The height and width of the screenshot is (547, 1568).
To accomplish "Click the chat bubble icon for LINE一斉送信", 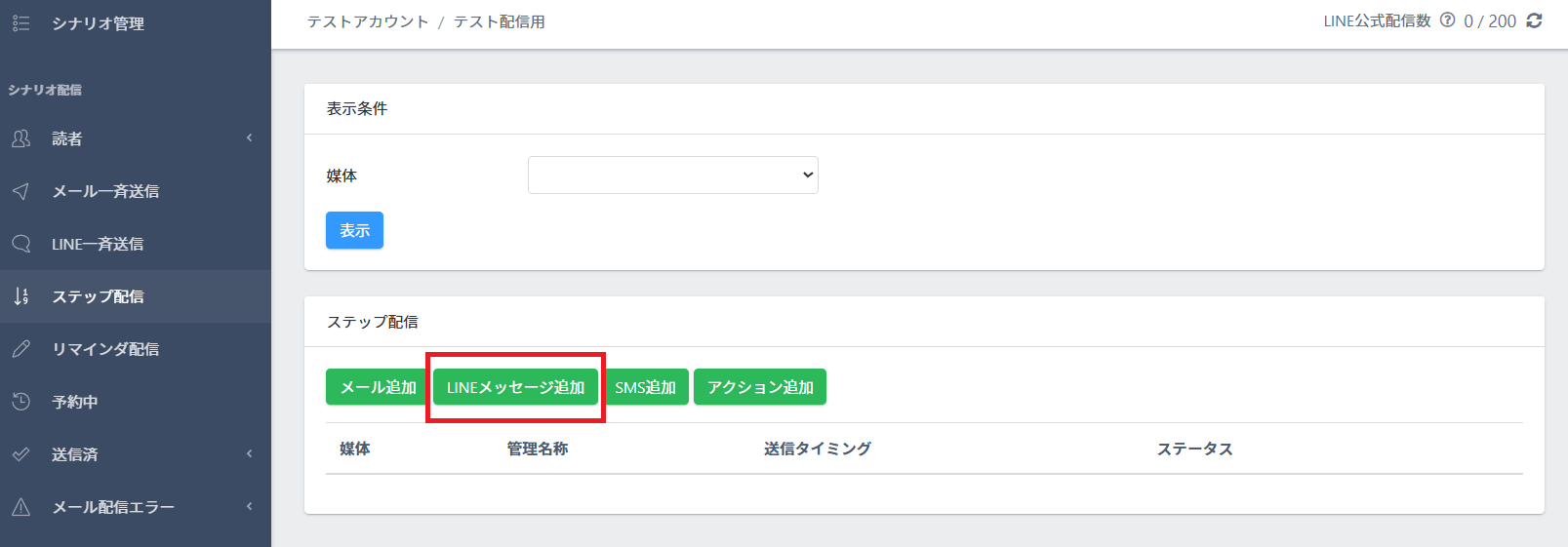I will coord(20,244).
